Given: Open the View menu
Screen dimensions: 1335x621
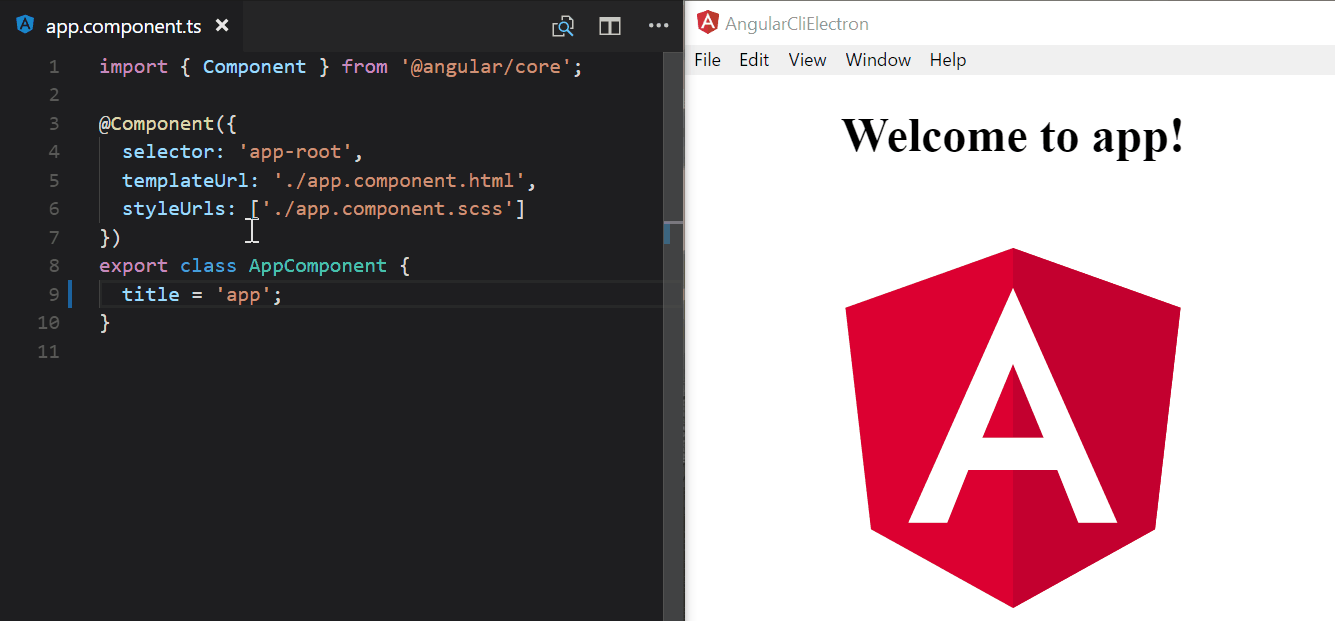Looking at the screenshot, I should (807, 60).
